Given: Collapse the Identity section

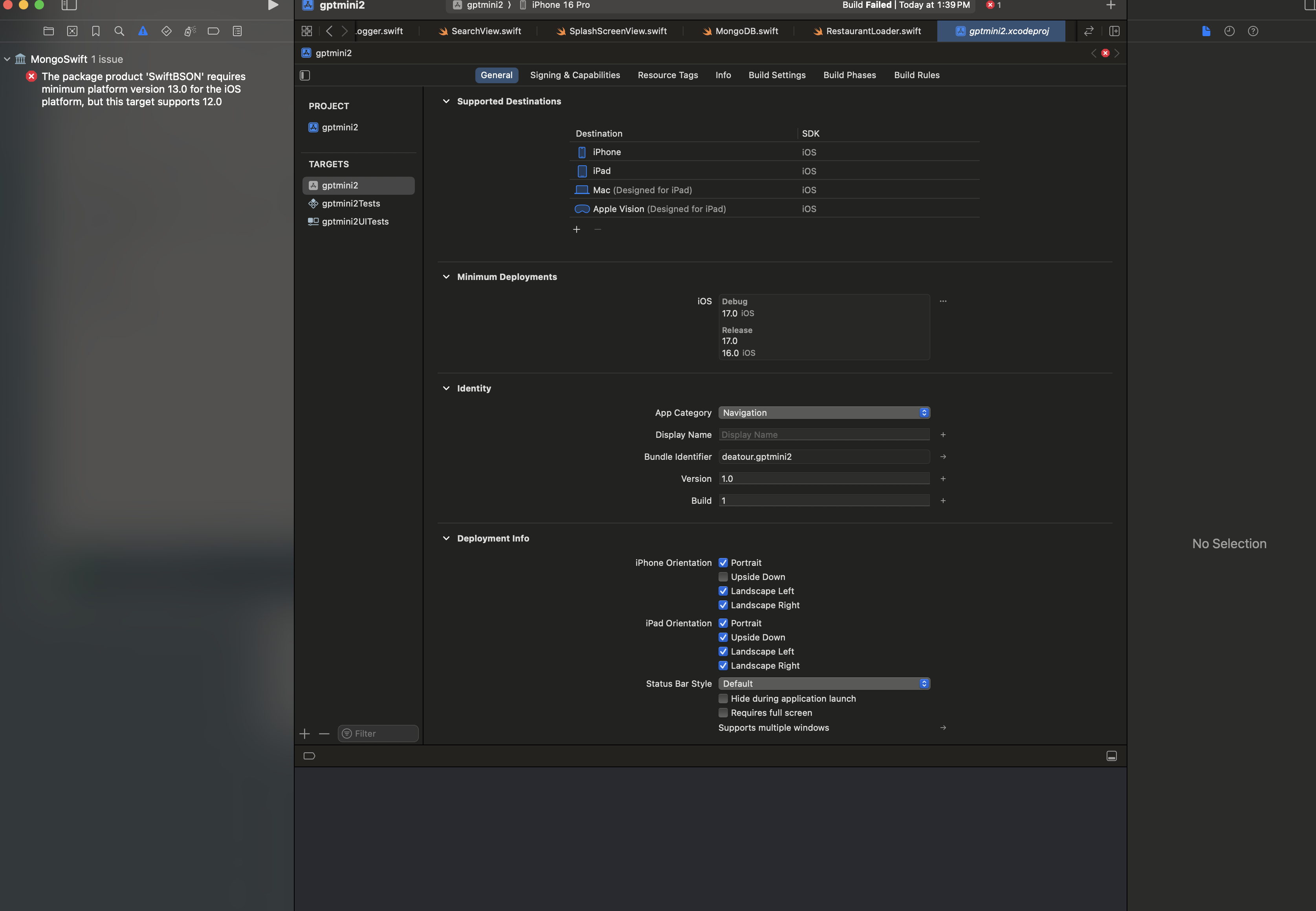Looking at the screenshot, I should pyautogui.click(x=446, y=388).
